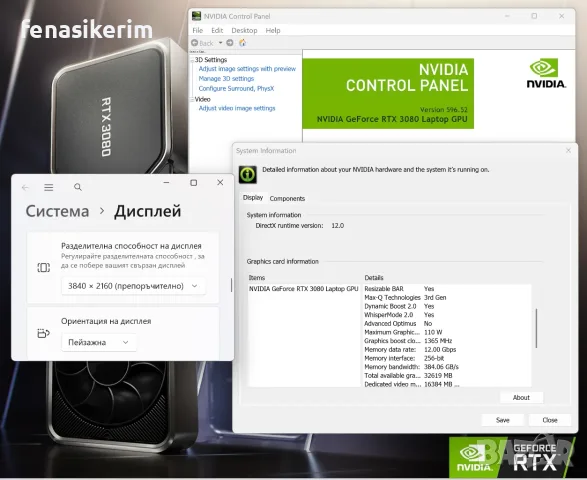Click the Items column header
The width and height of the screenshot is (587, 480).
tap(257, 278)
